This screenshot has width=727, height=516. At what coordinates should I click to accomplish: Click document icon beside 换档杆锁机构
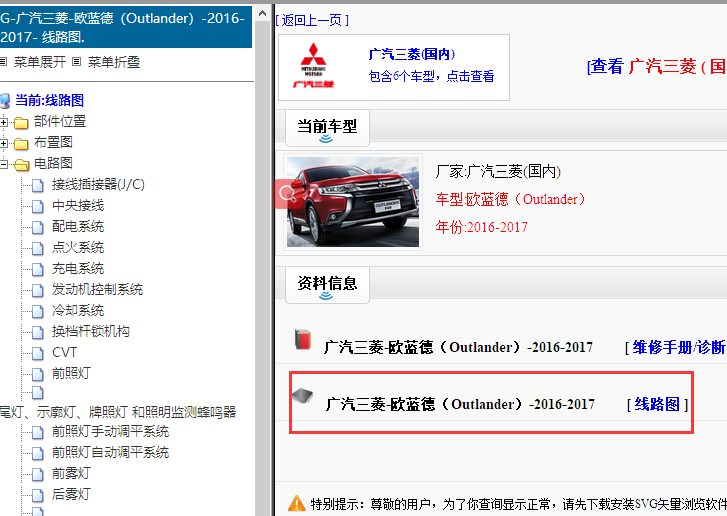pos(38,332)
